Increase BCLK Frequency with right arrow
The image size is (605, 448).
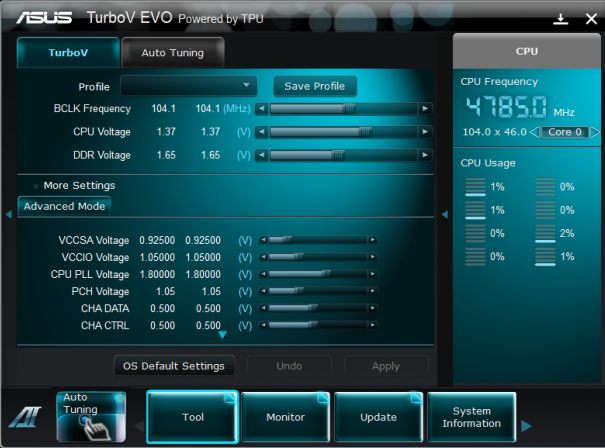click(x=425, y=108)
